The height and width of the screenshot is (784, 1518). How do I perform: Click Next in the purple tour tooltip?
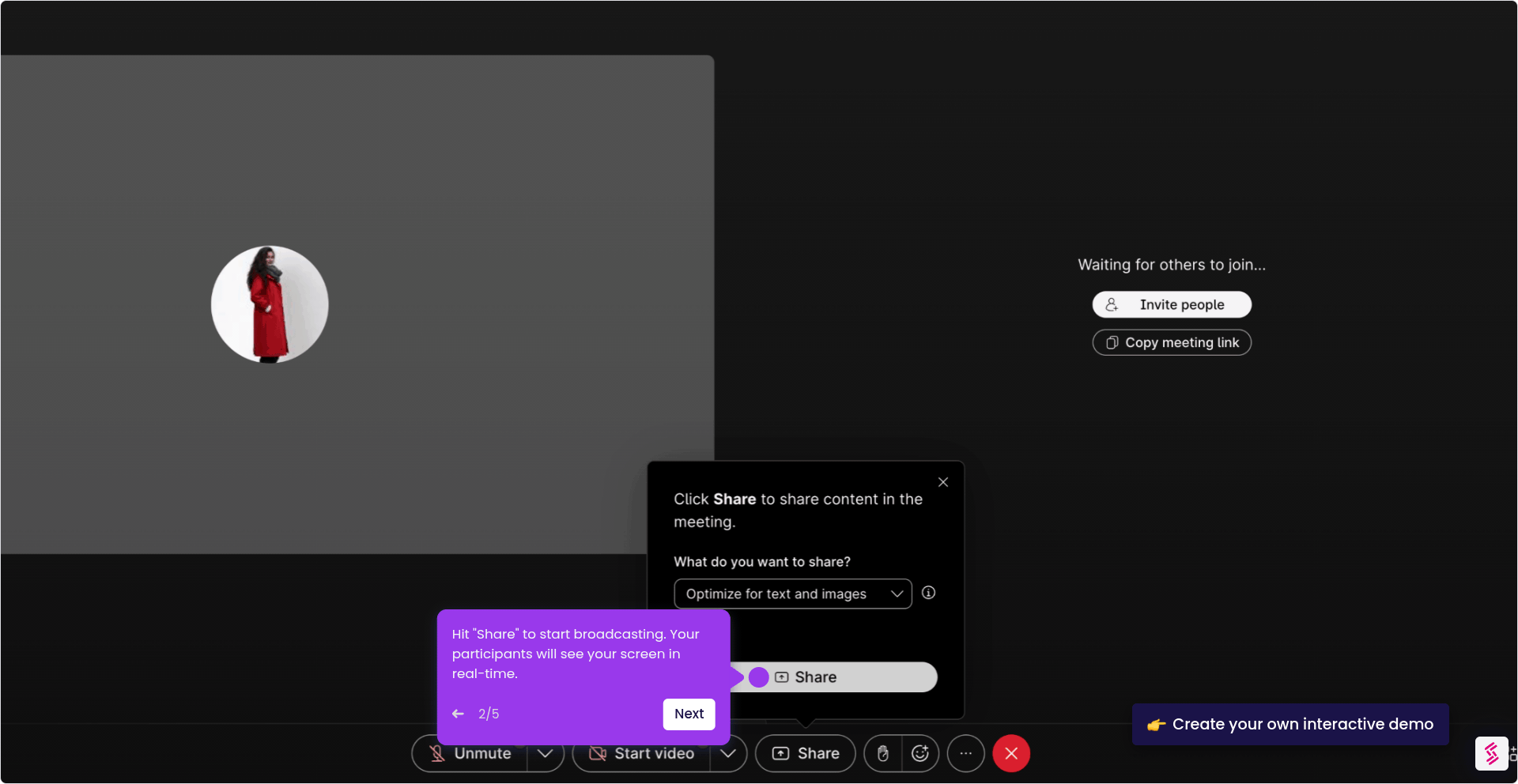pyautogui.click(x=689, y=714)
